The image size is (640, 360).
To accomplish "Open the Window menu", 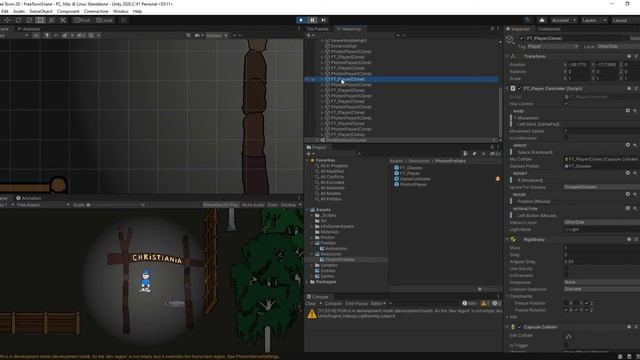I will [x=120, y=11].
